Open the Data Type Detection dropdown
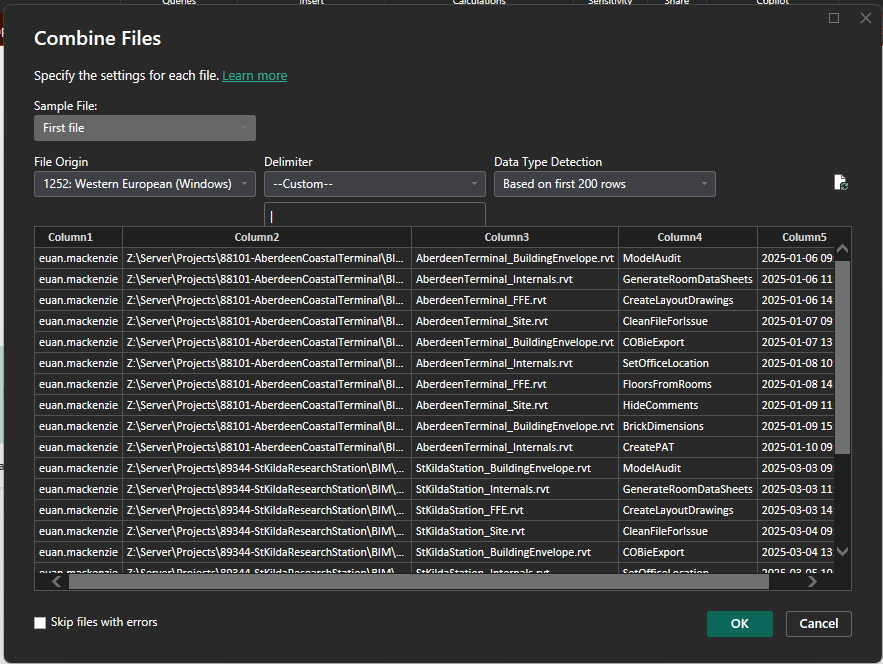This screenshot has height=664, width=883. (x=604, y=184)
